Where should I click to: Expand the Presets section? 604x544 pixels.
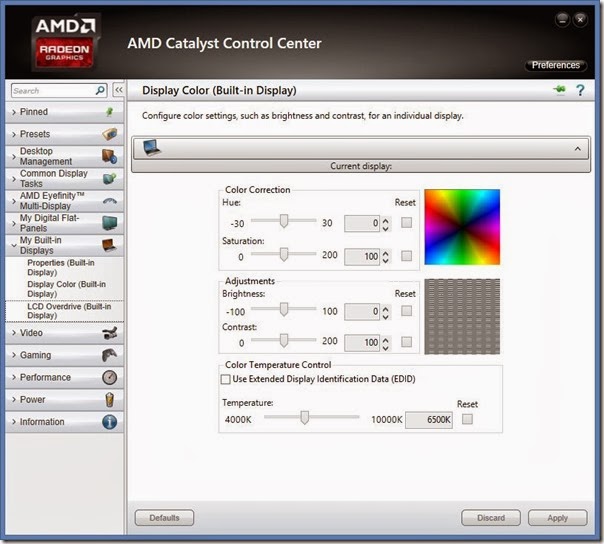14,134
